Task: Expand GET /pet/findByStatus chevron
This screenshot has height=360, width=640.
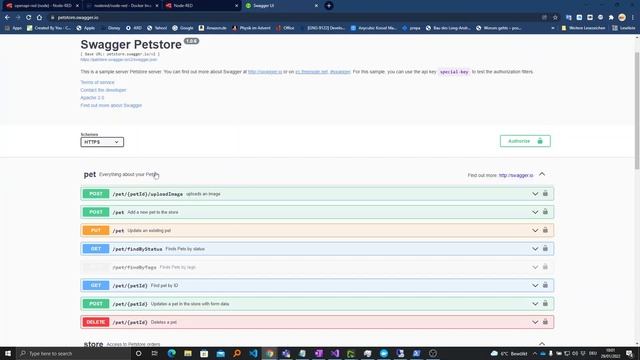Action: click(535, 249)
